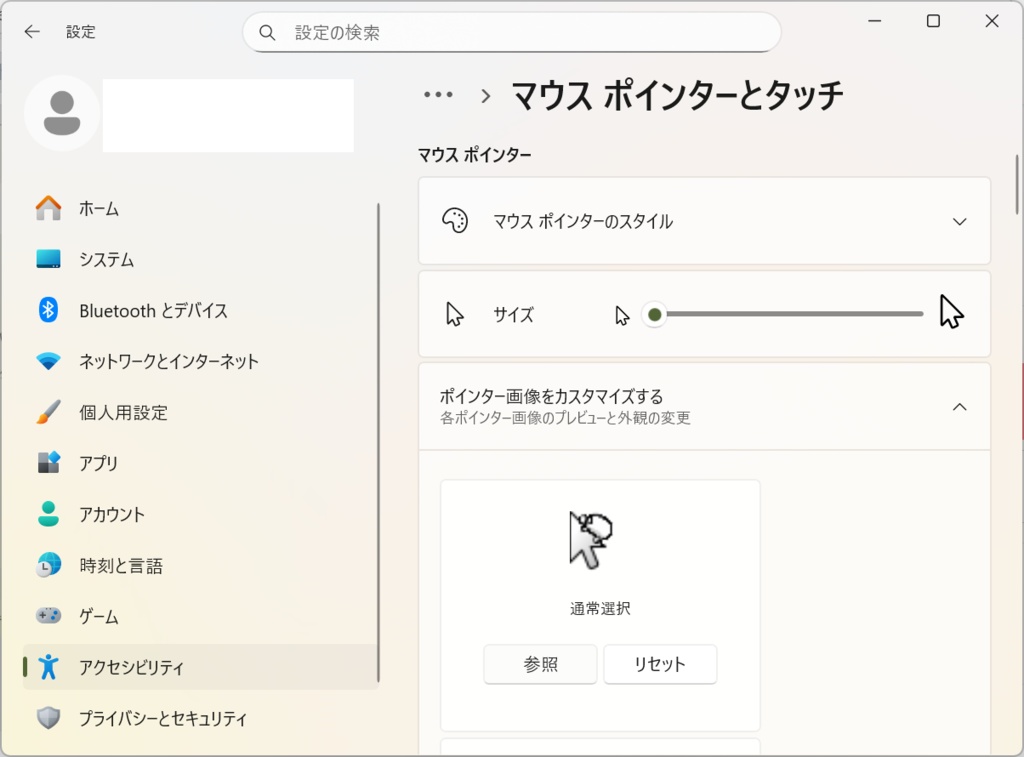Click the 参照 button under 通常選択
This screenshot has height=757, width=1024.
click(540, 664)
